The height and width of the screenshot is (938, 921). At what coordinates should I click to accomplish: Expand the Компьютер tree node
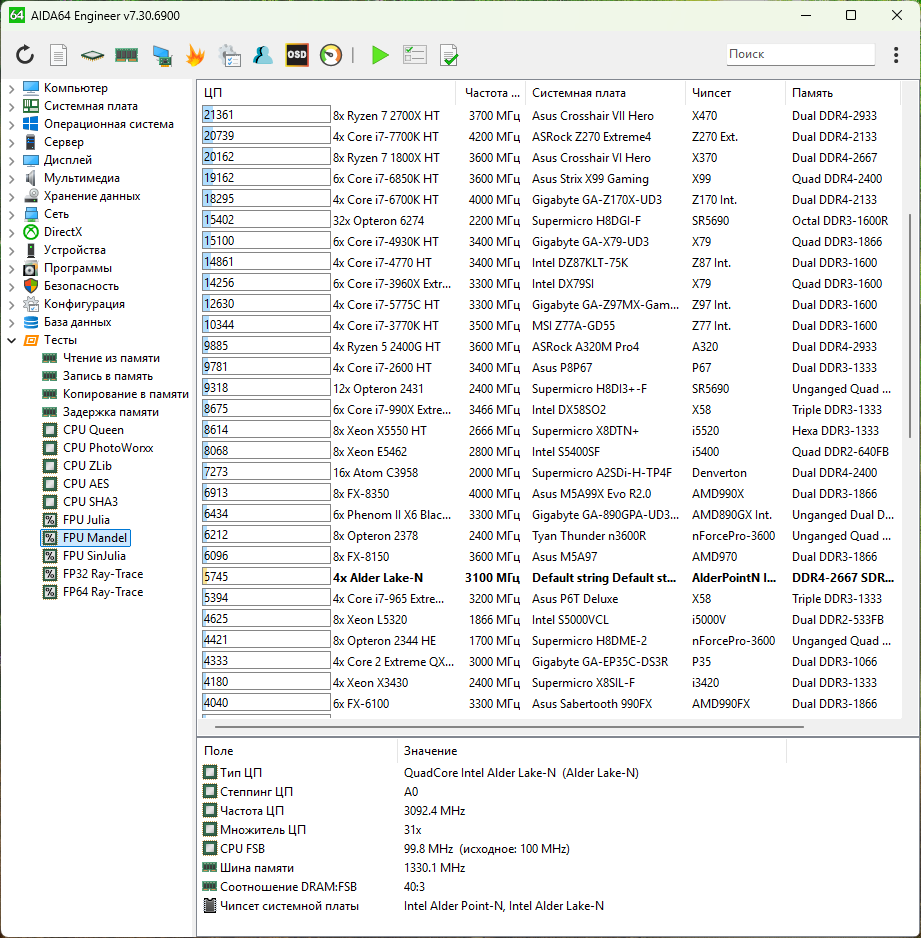pos(11,88)
